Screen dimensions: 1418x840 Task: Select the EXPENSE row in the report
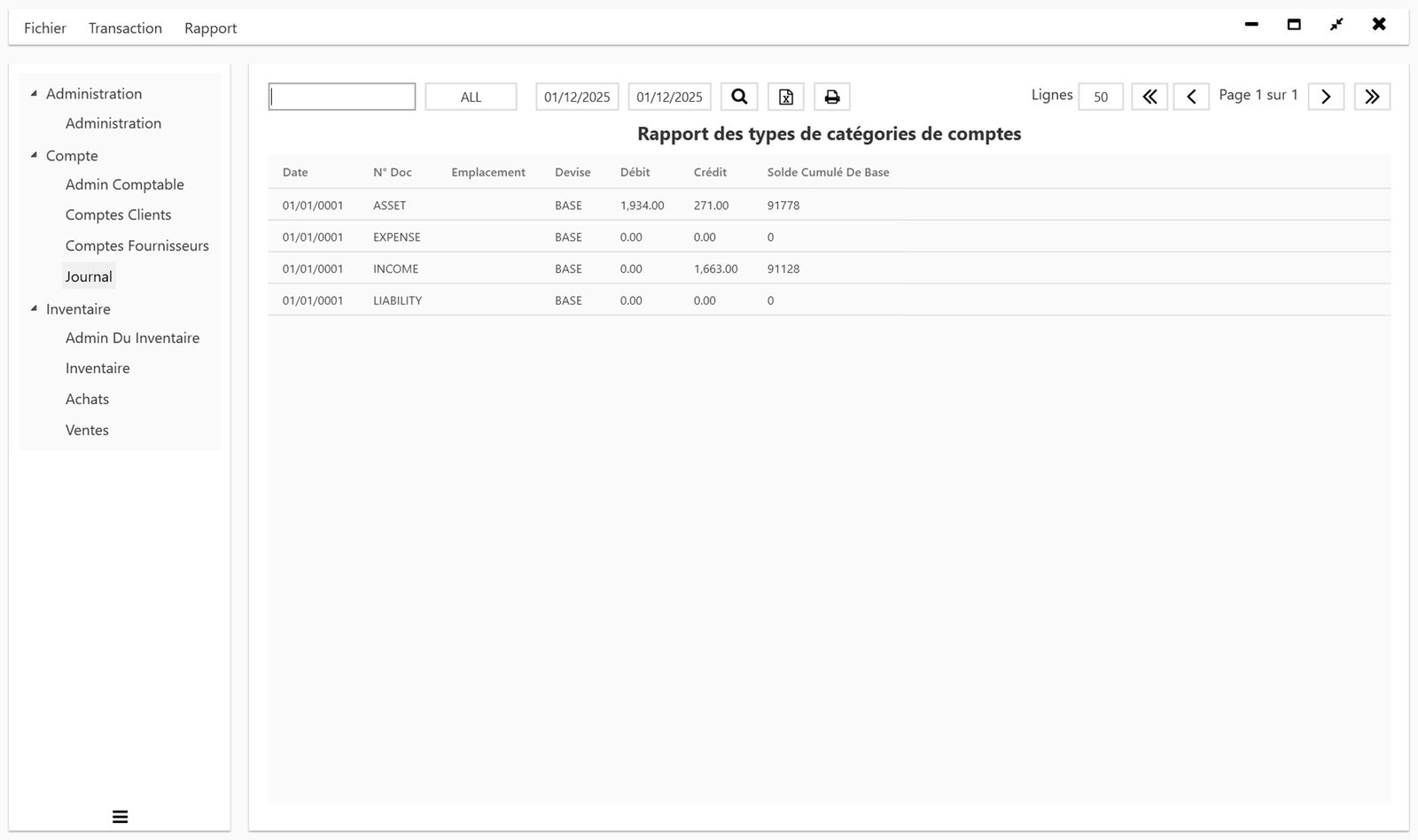[620, 237]
